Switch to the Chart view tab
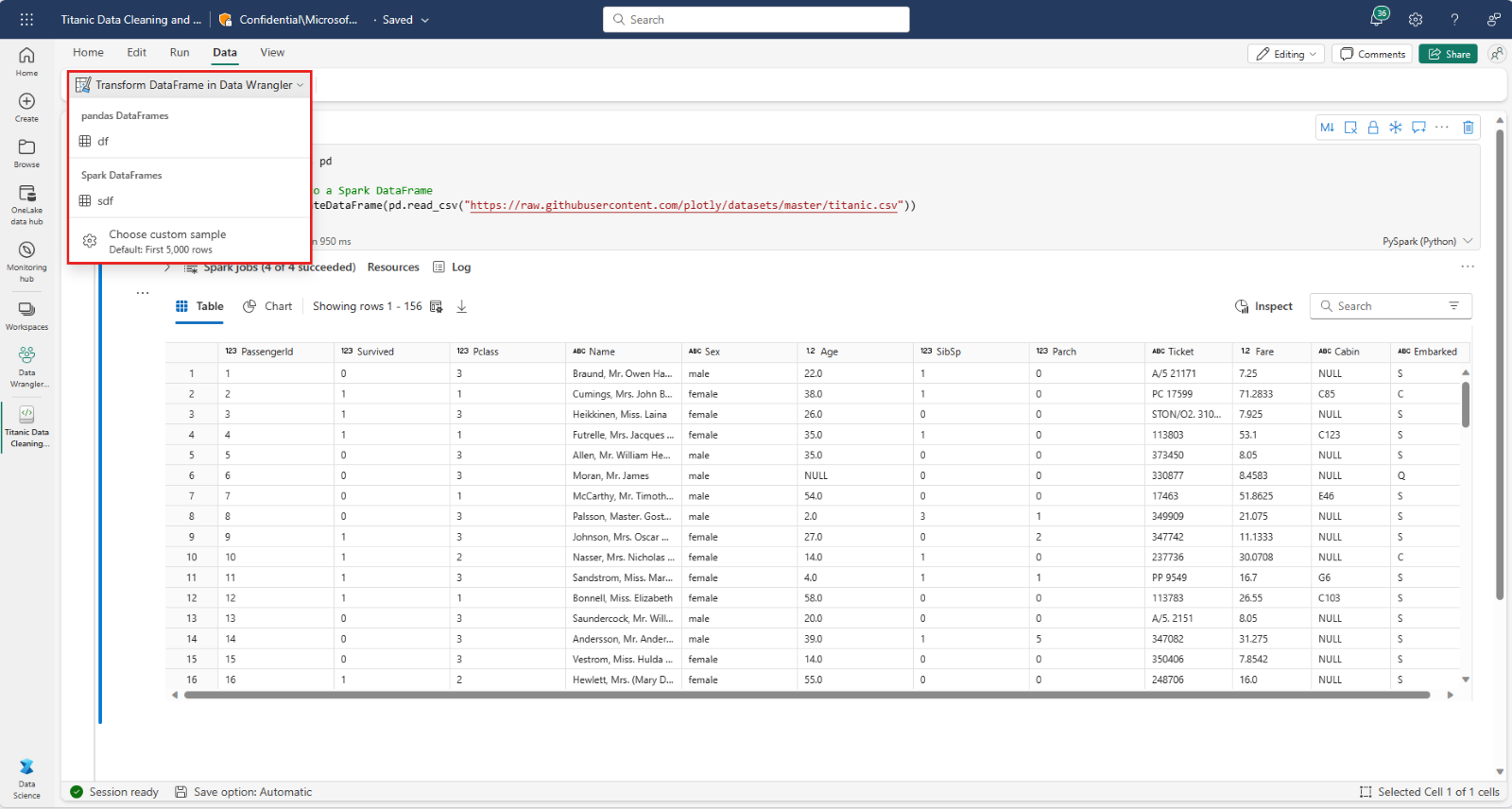 click(x=267, y=306)
